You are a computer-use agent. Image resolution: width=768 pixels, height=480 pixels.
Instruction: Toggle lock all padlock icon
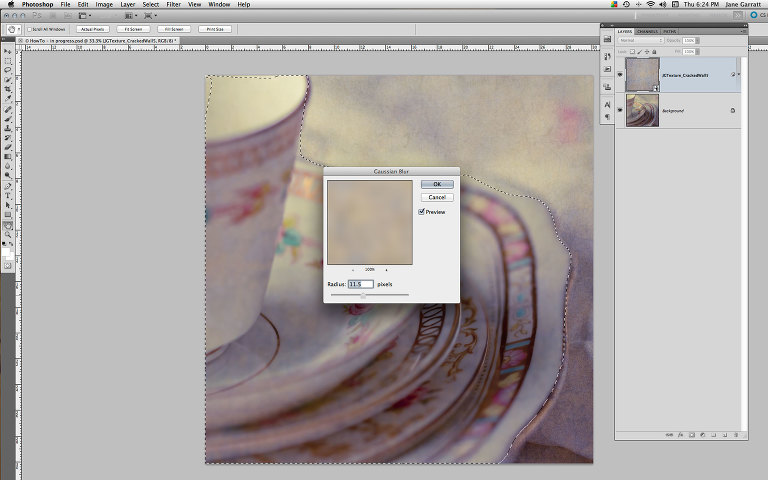coord(654,51)
